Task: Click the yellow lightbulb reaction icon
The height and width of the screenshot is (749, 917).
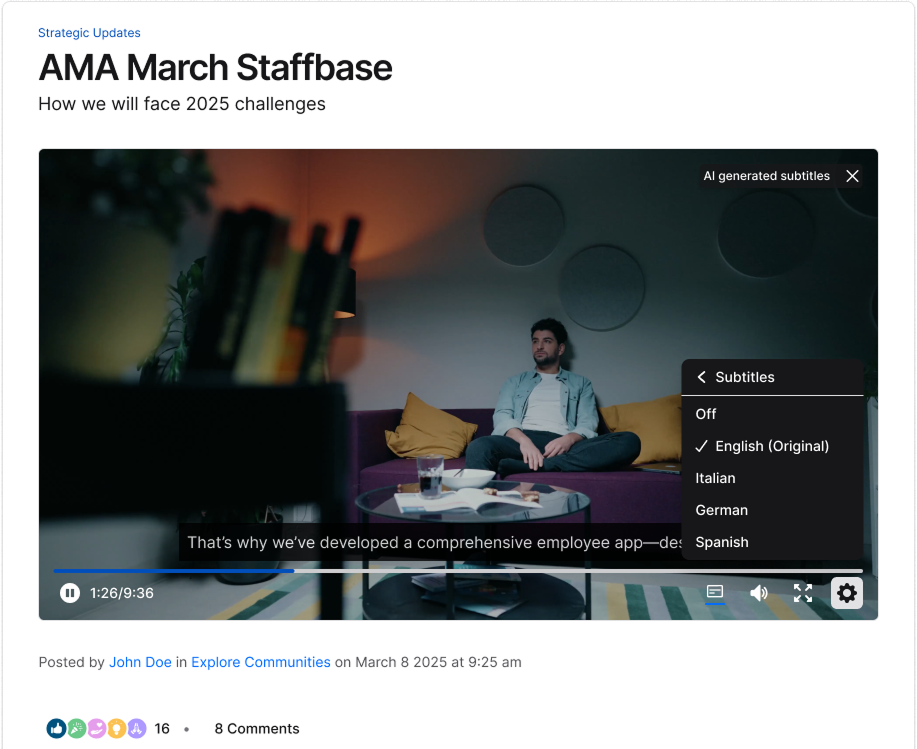Action: pyautogui.click(x=116, y=729)
